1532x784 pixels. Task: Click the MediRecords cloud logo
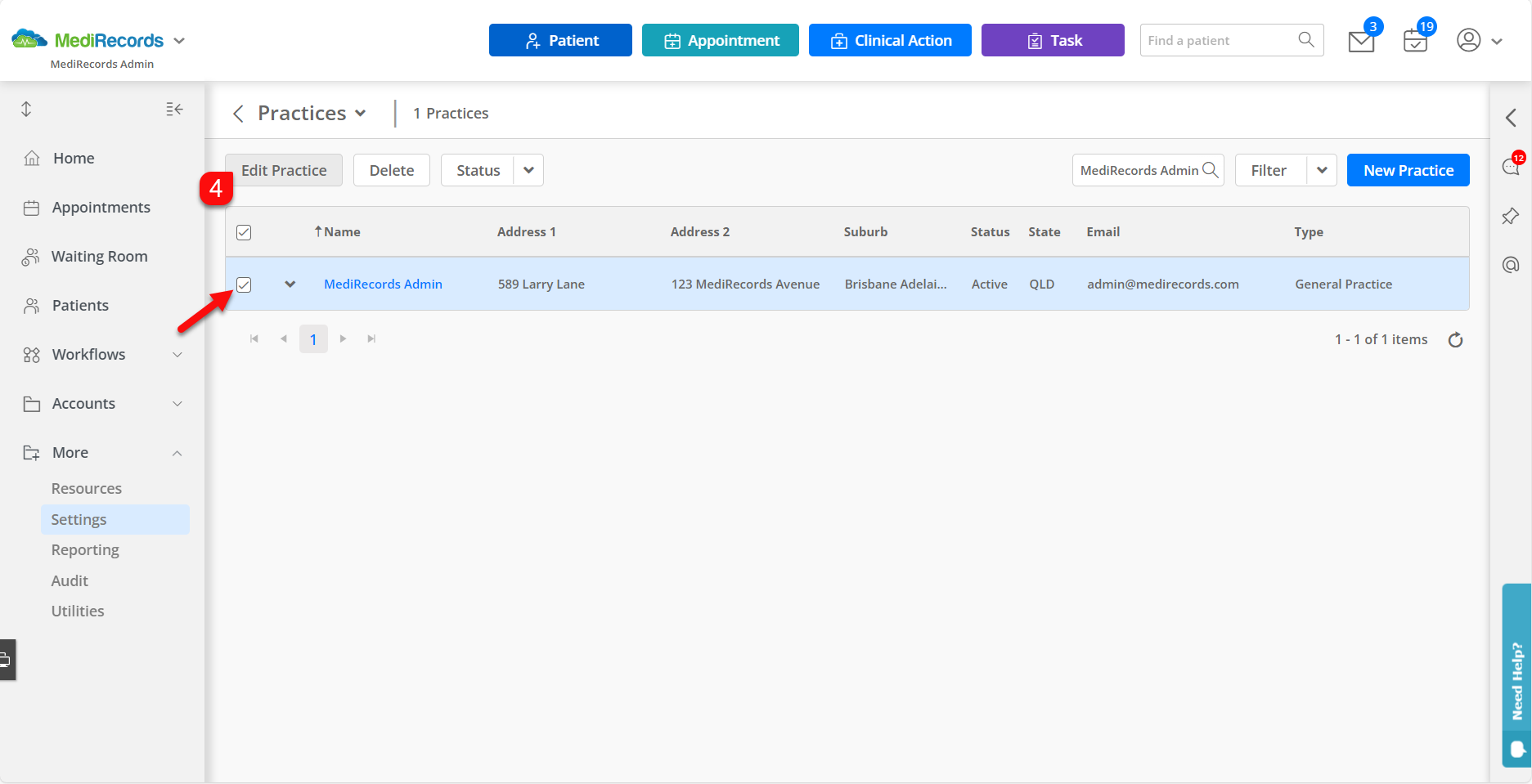coord(29,39)
